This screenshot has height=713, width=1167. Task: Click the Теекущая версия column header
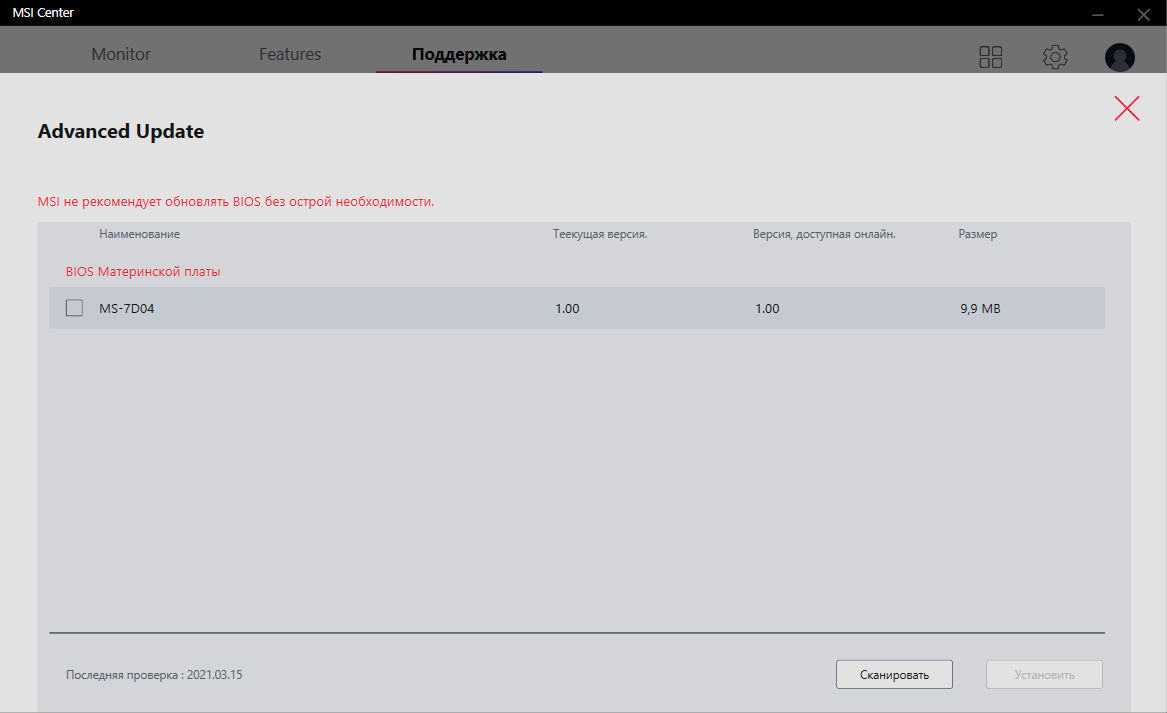point(600,234)
